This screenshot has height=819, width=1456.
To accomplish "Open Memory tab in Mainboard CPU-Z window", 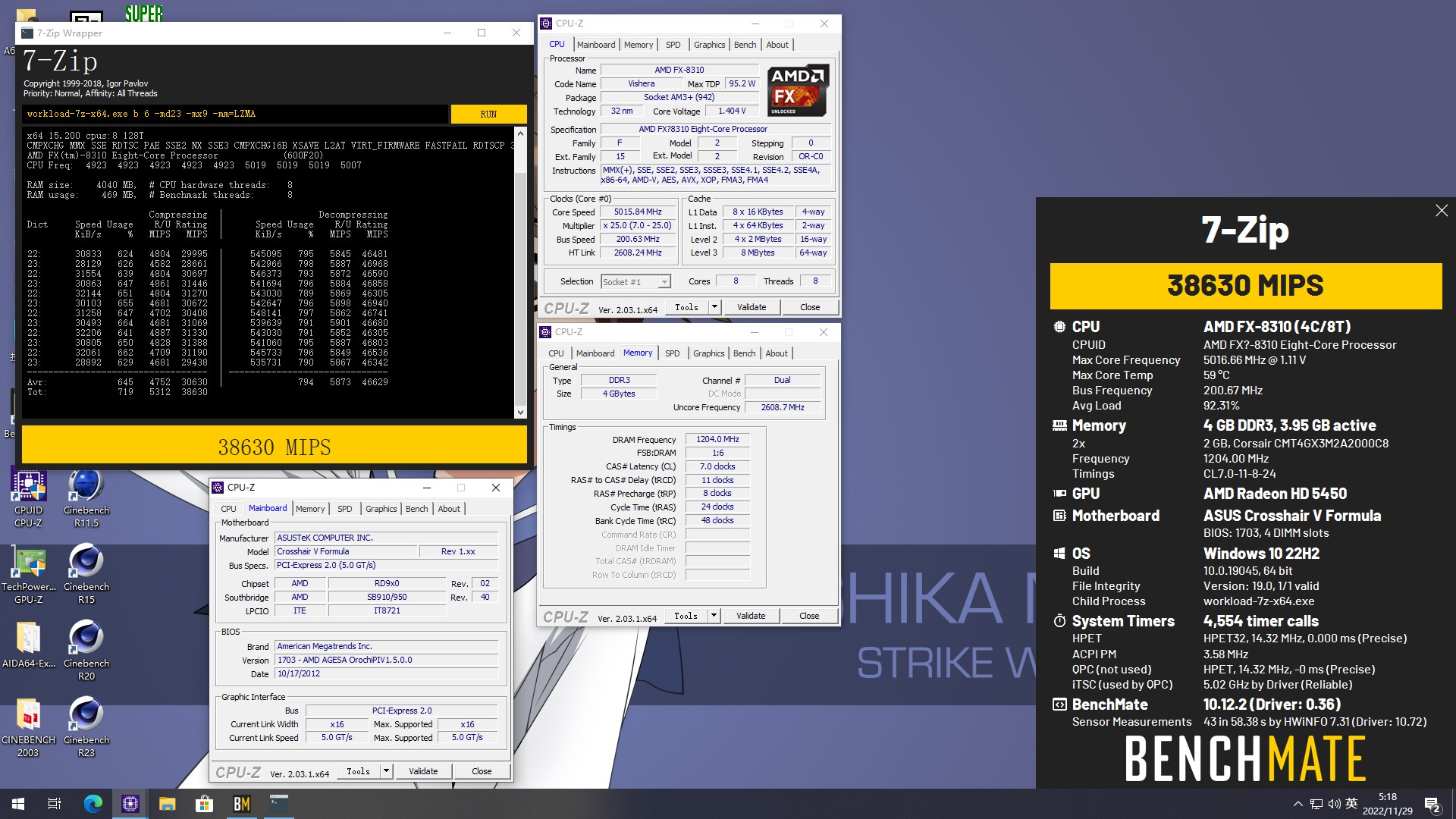I will (x=310, y=509).
